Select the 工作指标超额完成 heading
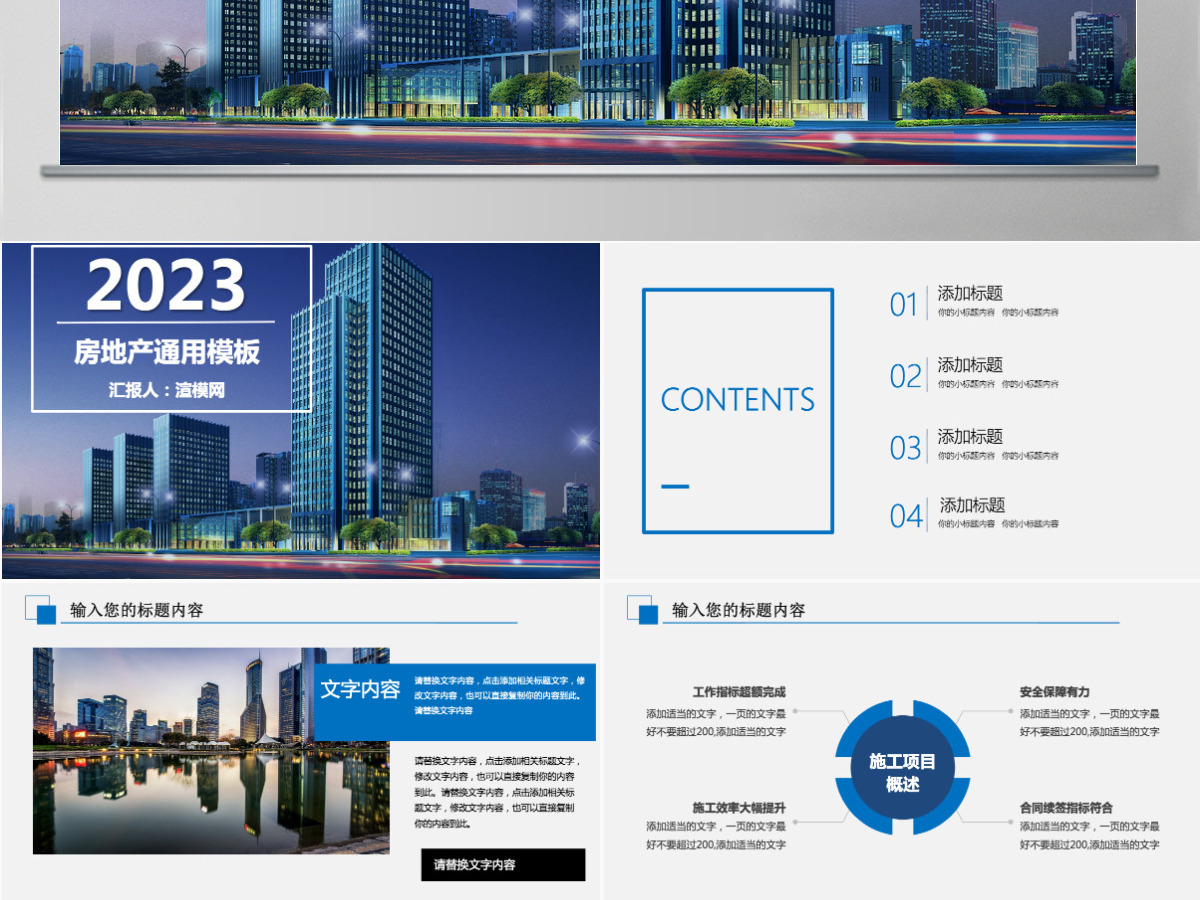This screenshot has width=1200, height=900. point(739,692)
